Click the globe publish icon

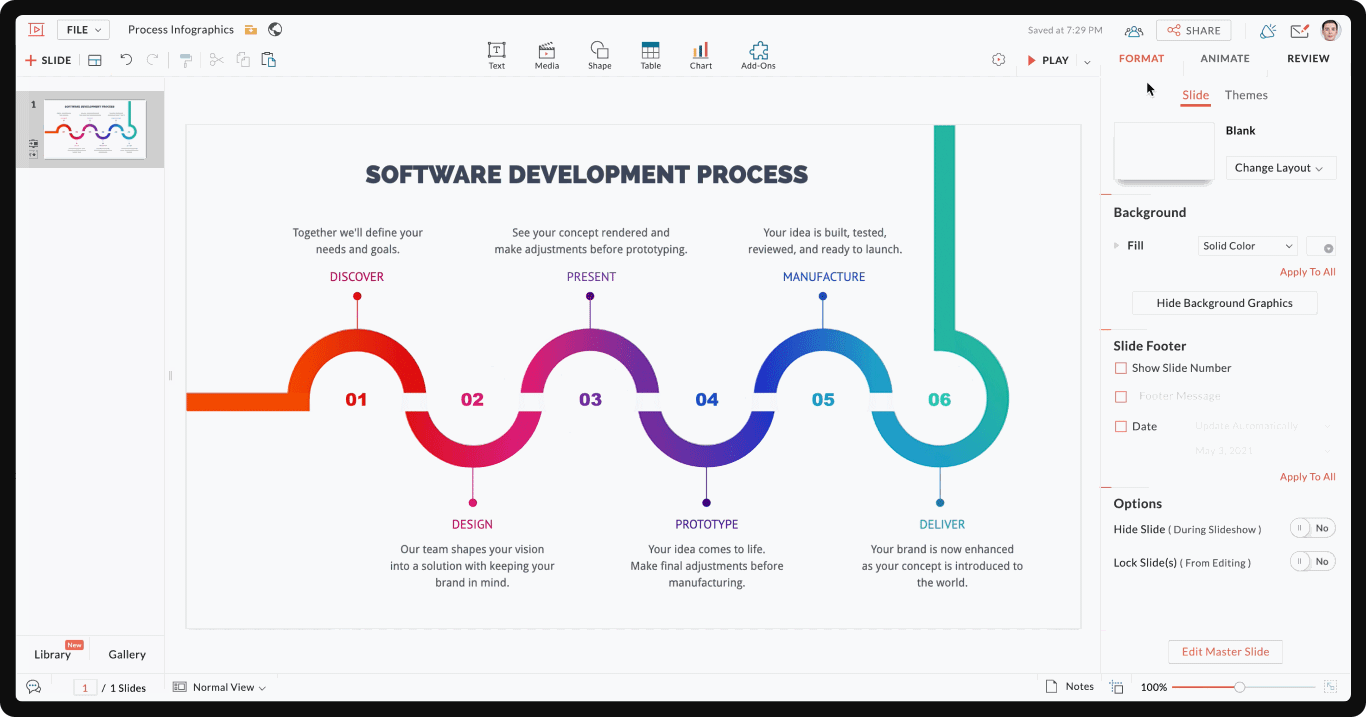(x=275, y=30)
